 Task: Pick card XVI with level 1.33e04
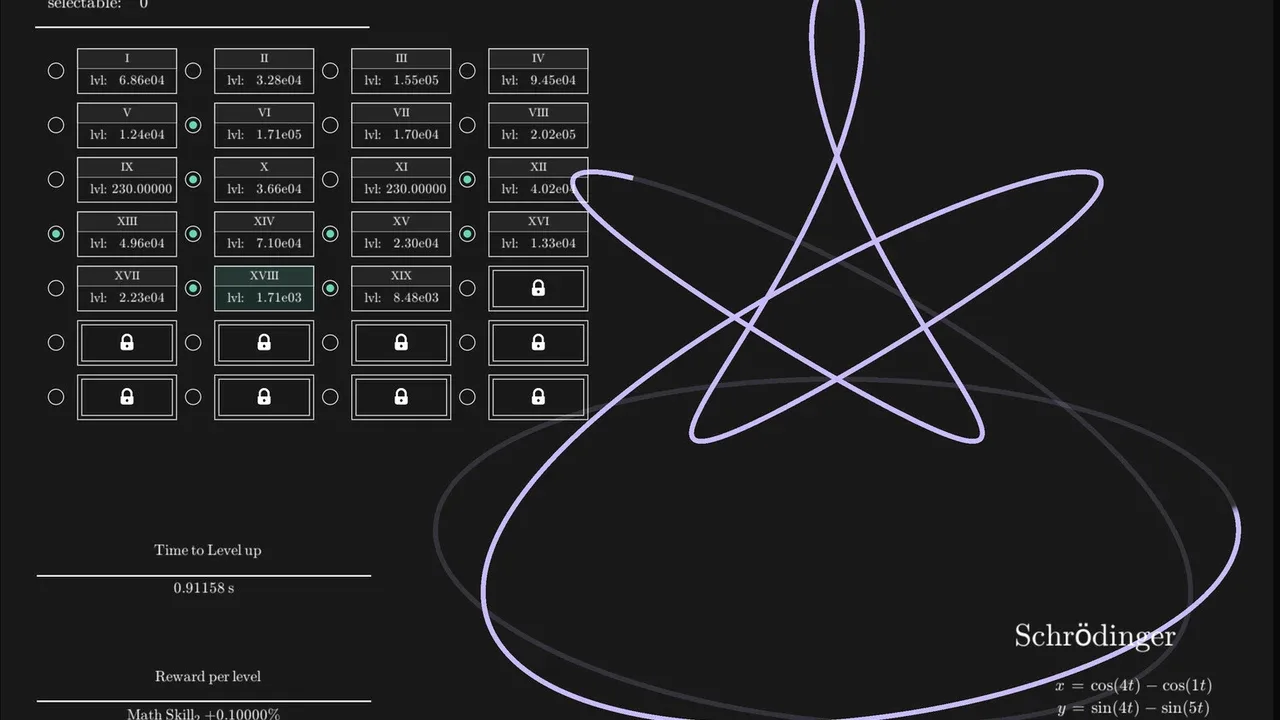(x=538, y=234)
